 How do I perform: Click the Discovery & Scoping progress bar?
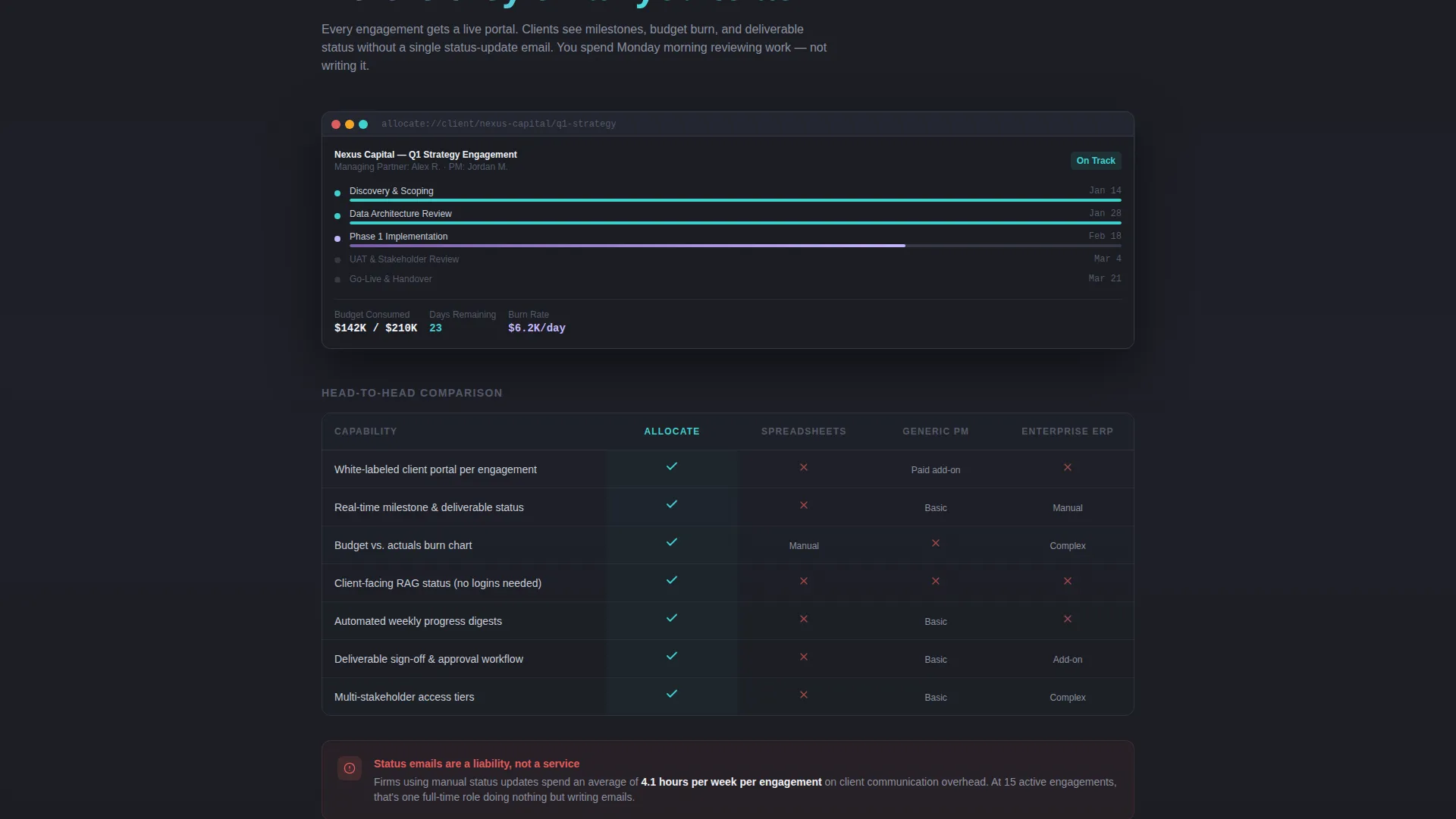coord(736,200)
